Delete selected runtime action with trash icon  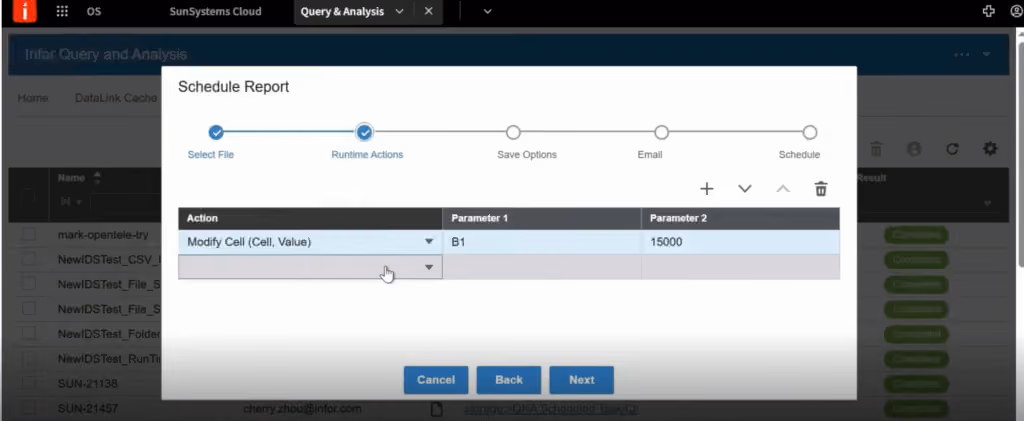821,189
